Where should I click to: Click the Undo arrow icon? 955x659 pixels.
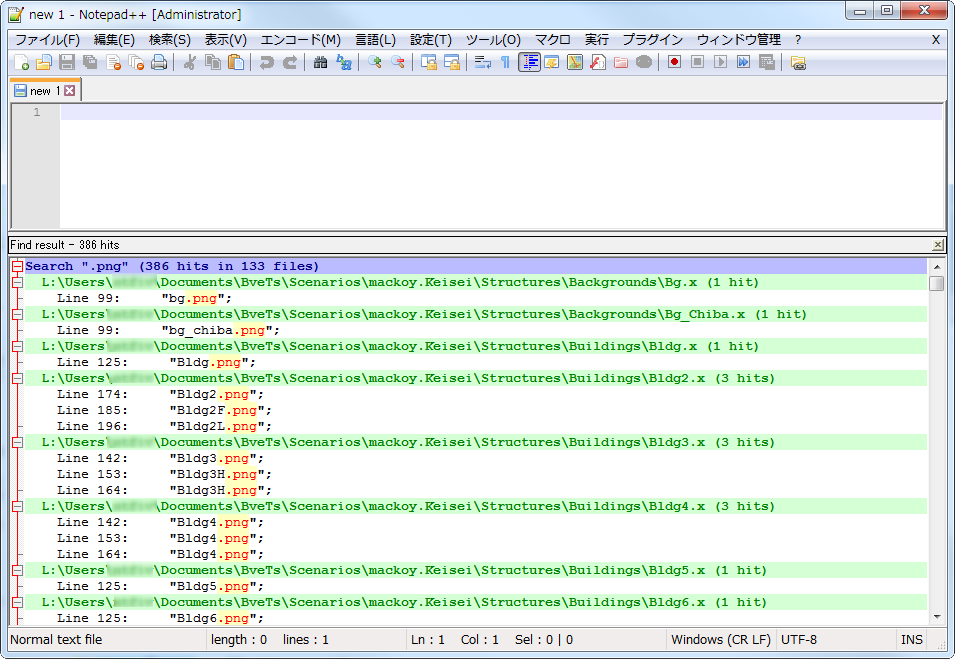tap(266, 62)
